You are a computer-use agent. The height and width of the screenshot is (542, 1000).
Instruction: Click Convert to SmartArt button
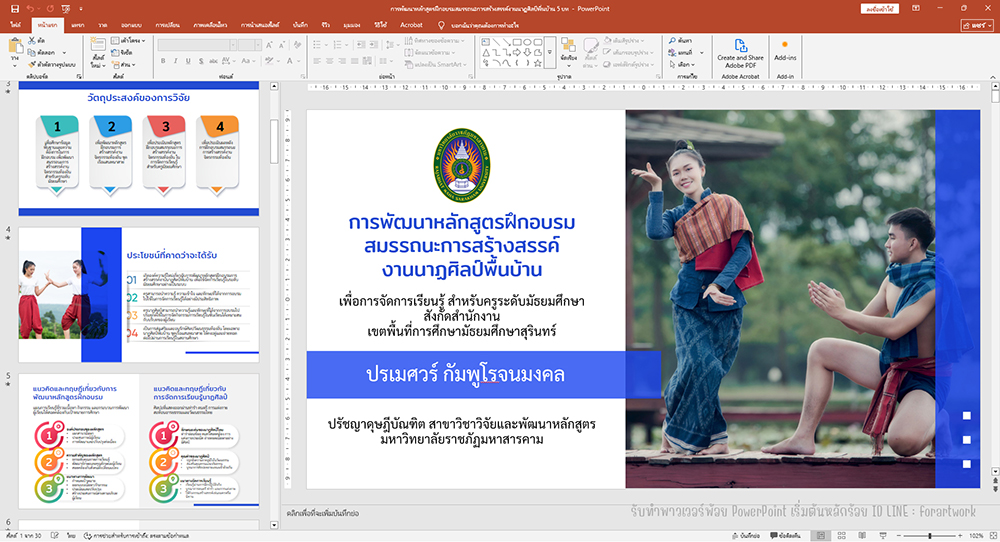(x=436, y=64)
